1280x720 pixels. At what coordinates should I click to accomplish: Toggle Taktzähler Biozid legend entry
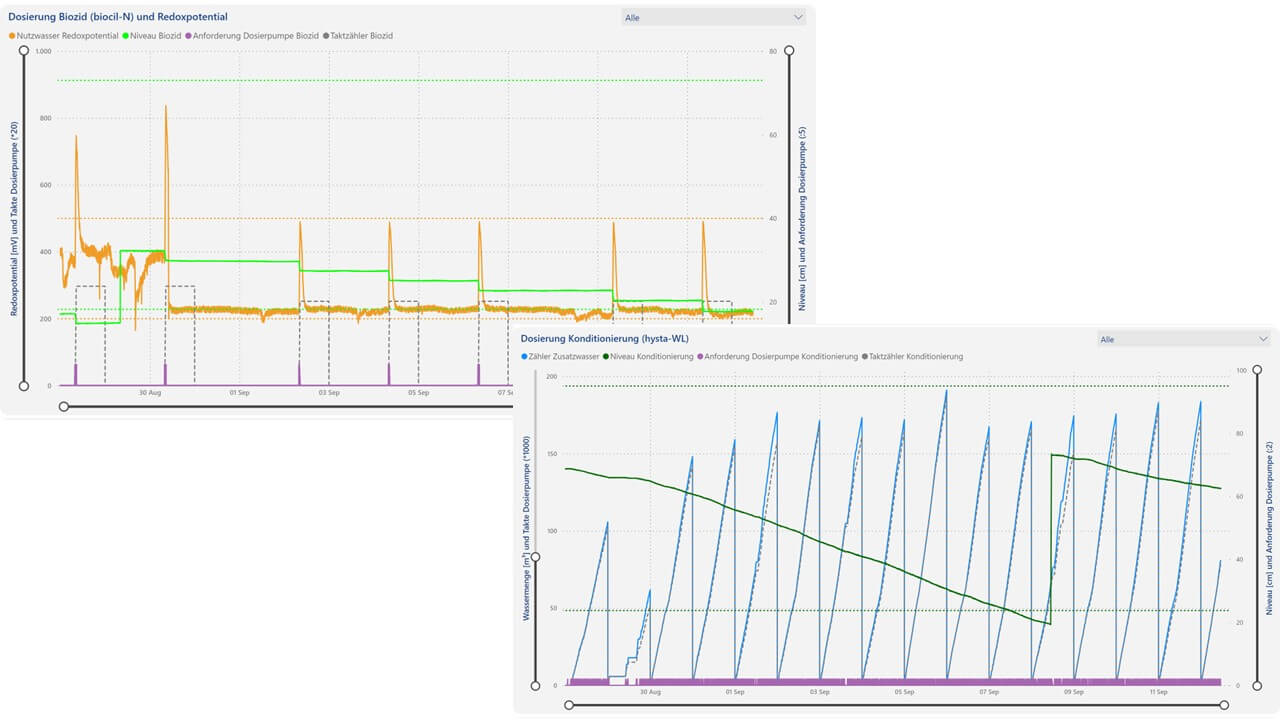[358, 36]
